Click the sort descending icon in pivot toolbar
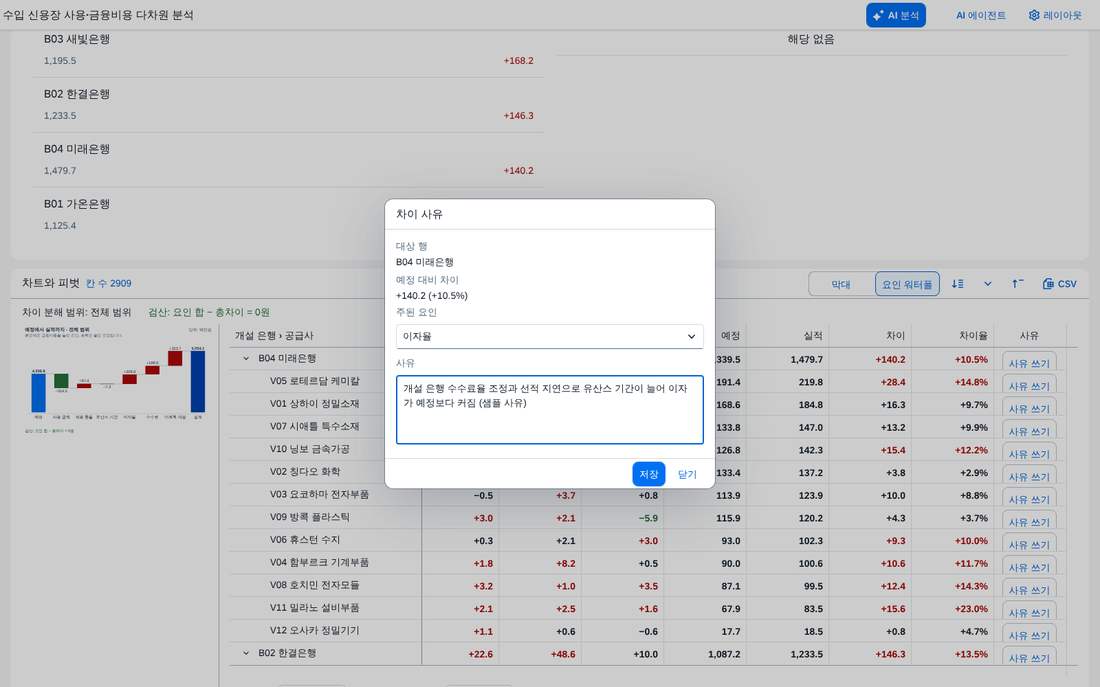The width and height of the screenshot is (1100, 687). coord(958,284)
